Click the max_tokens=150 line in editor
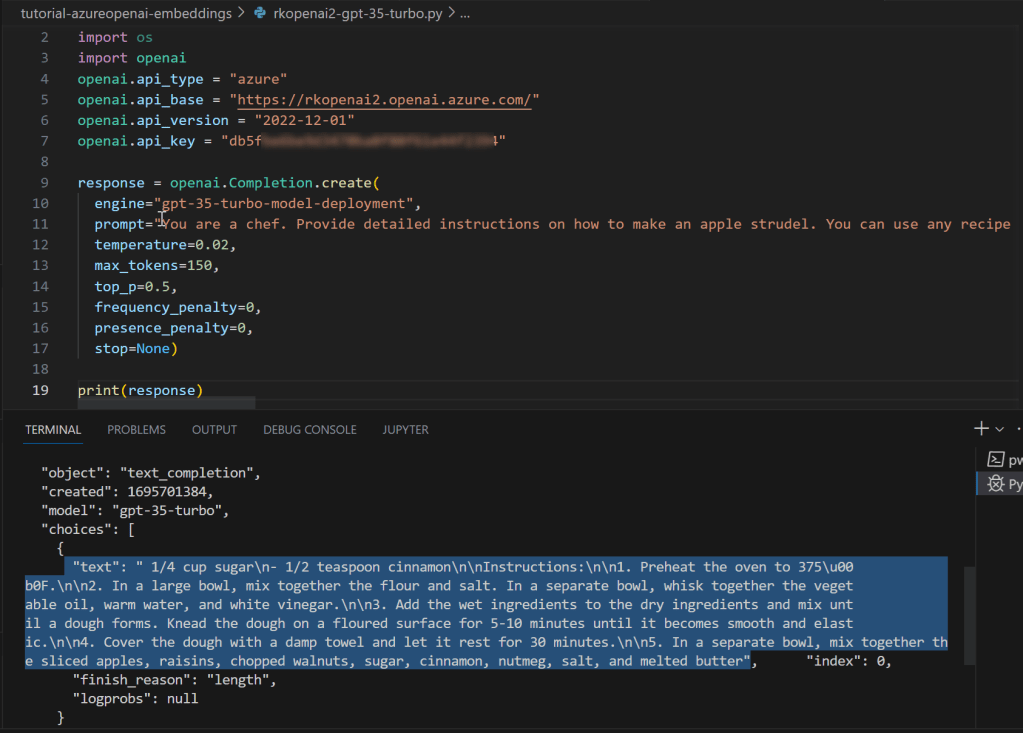The height and width of the screenshot is (733, 1023). point(154,266)
